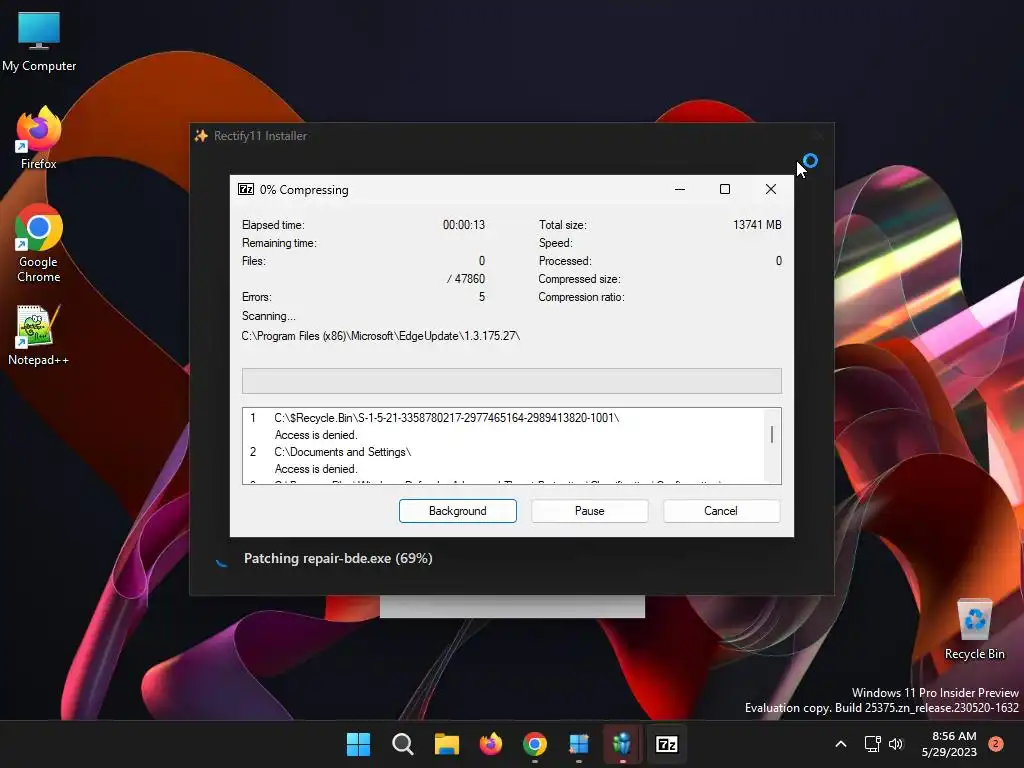Click the compression progress bar
The height and width of the screenshot is (768, 1024).
click(511, 381)
